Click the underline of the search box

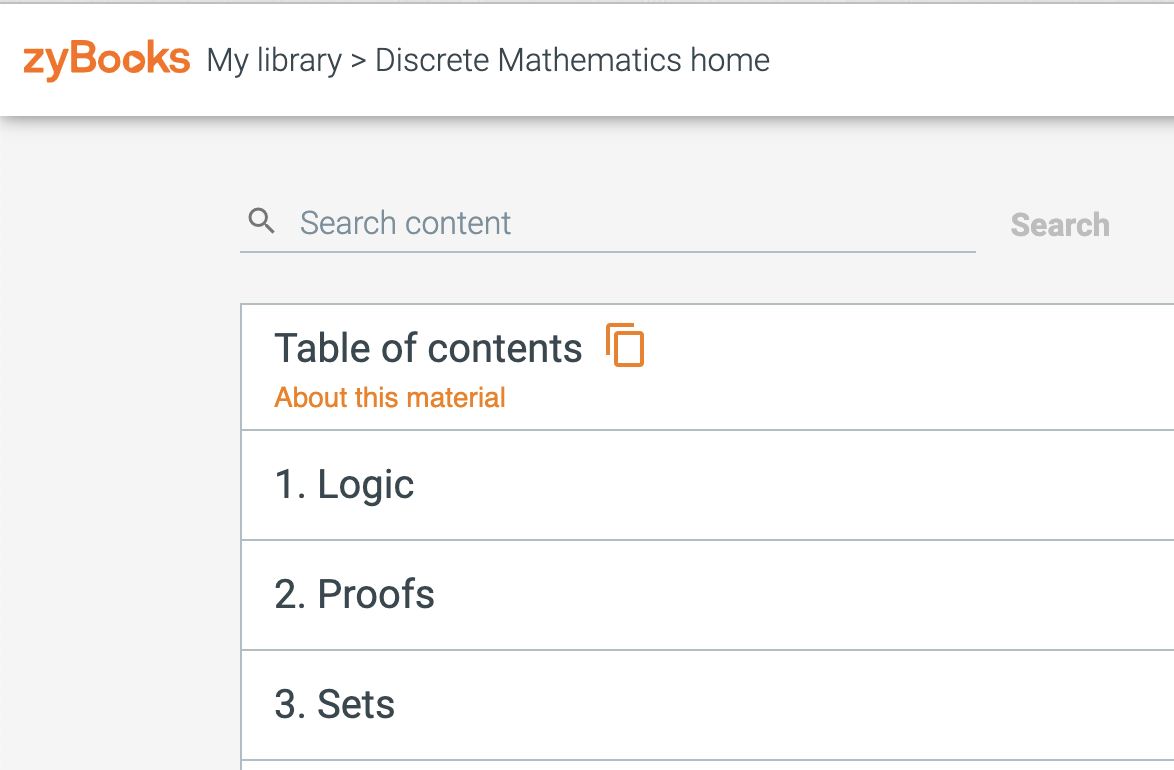point(607,252)
